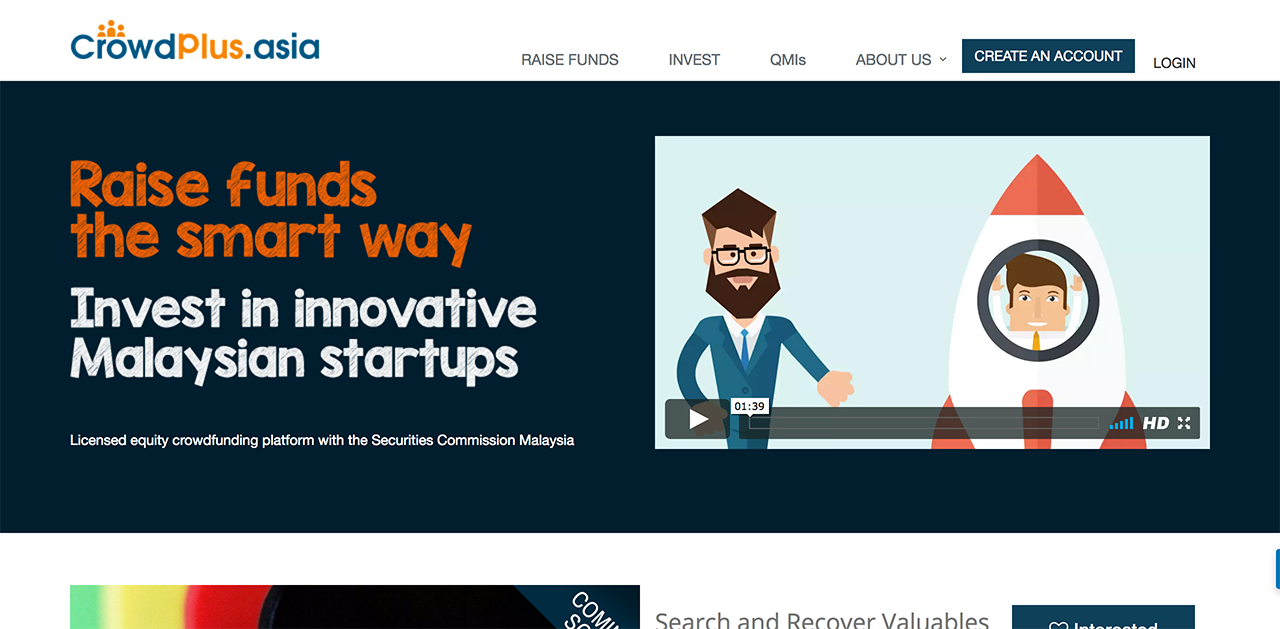
Task: Open the LOGIN link
Action: point(1174,63)
